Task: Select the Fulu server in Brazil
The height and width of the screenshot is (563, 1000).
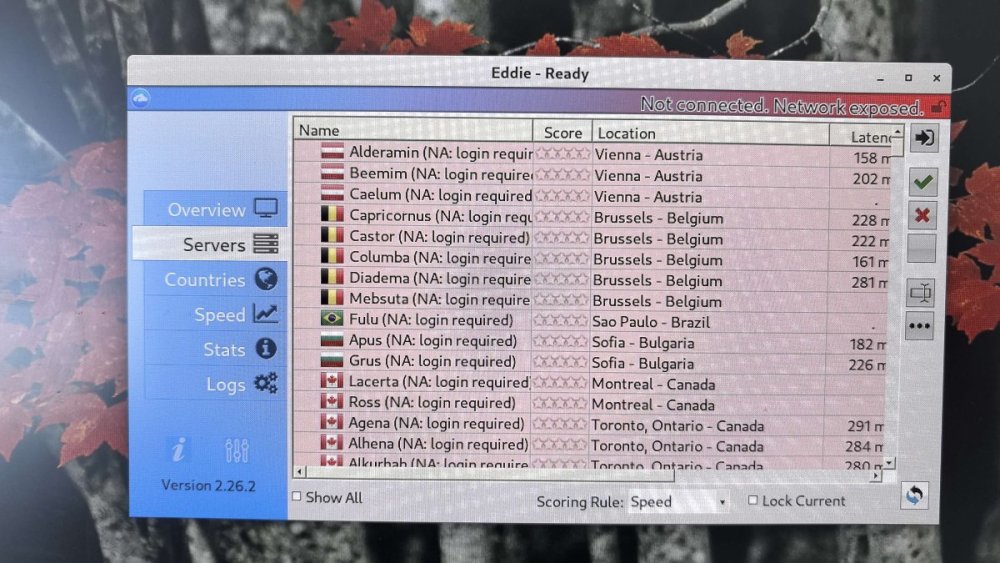Action: pos(591,321)
